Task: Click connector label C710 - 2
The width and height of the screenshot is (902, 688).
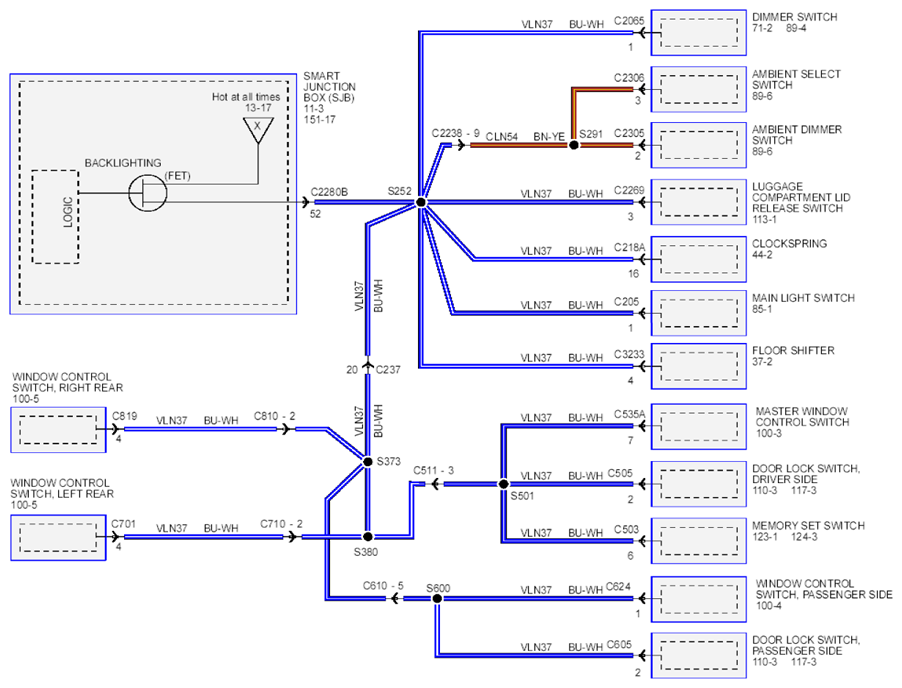Action: [x=281, y=523]
